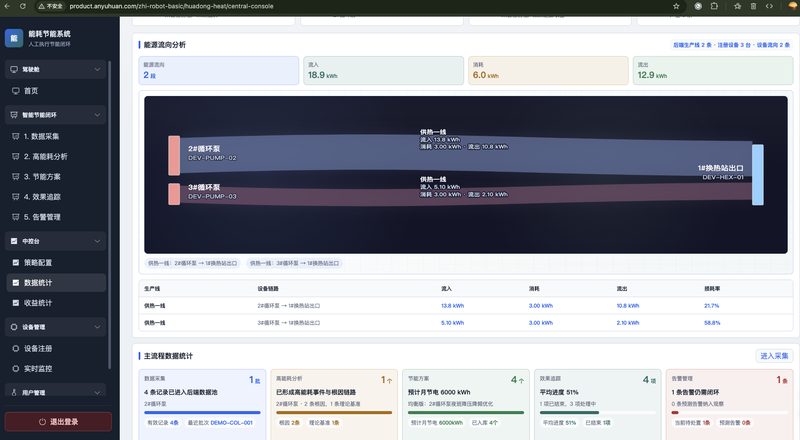The image size is (800, 440).
Task: Click the 2#循环泵 Sankey node
Action: 174,156
